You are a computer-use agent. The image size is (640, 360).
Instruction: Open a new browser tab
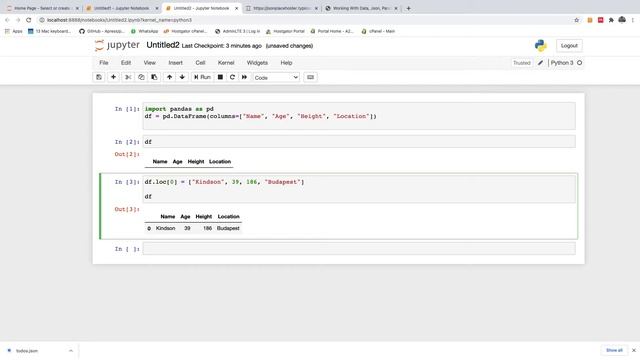[x=409, y=8]
